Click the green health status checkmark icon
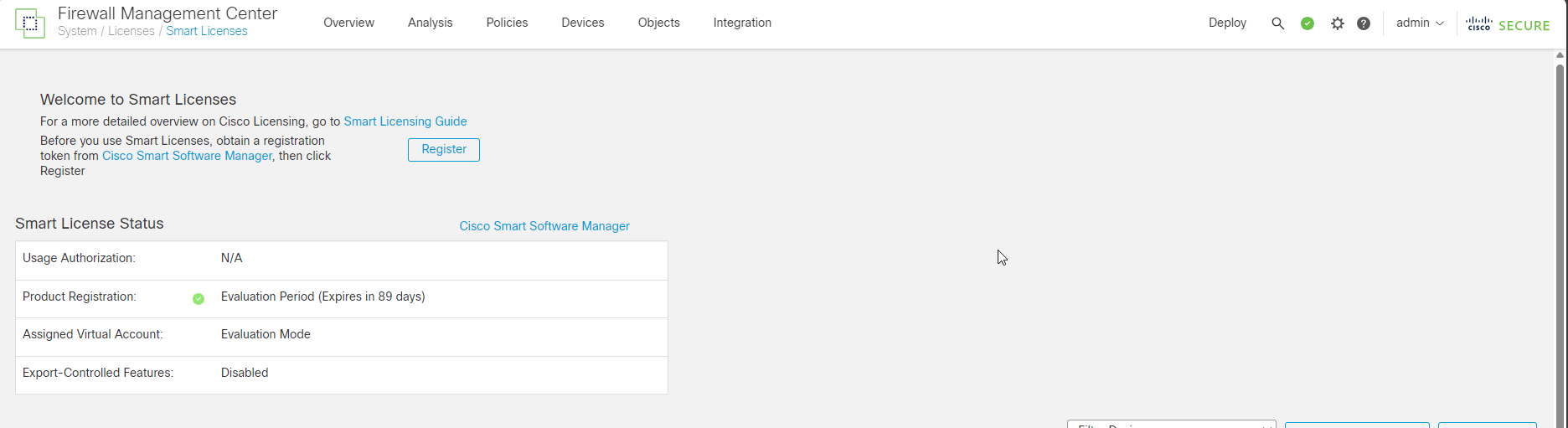This screenshot has width=1568, height=428. tap(1307, 23)
